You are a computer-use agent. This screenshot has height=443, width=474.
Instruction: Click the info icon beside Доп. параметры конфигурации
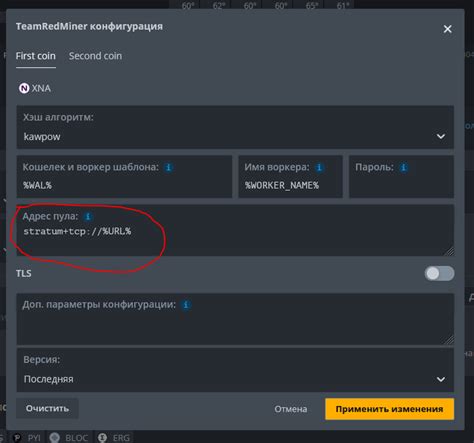click(186, 305)
